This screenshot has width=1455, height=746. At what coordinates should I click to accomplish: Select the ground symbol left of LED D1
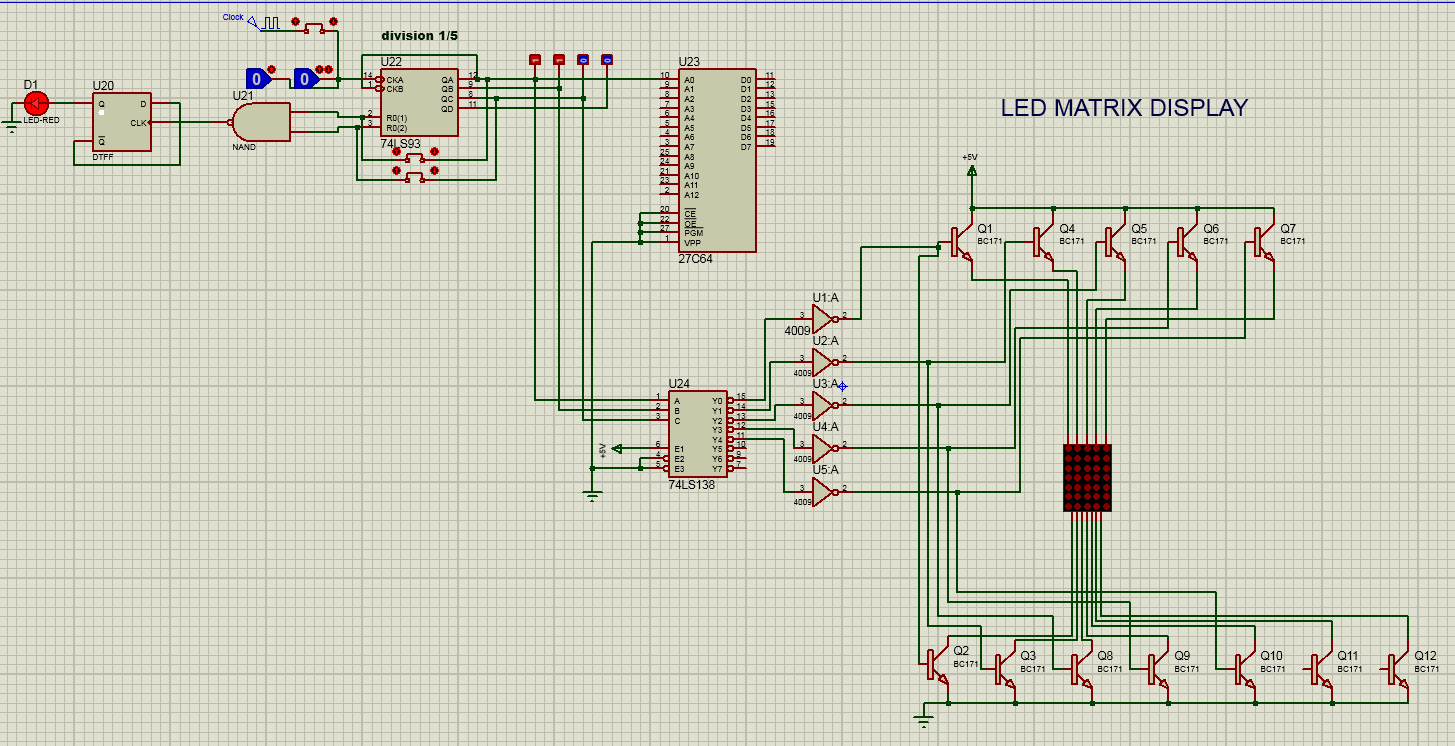[11, 127]
